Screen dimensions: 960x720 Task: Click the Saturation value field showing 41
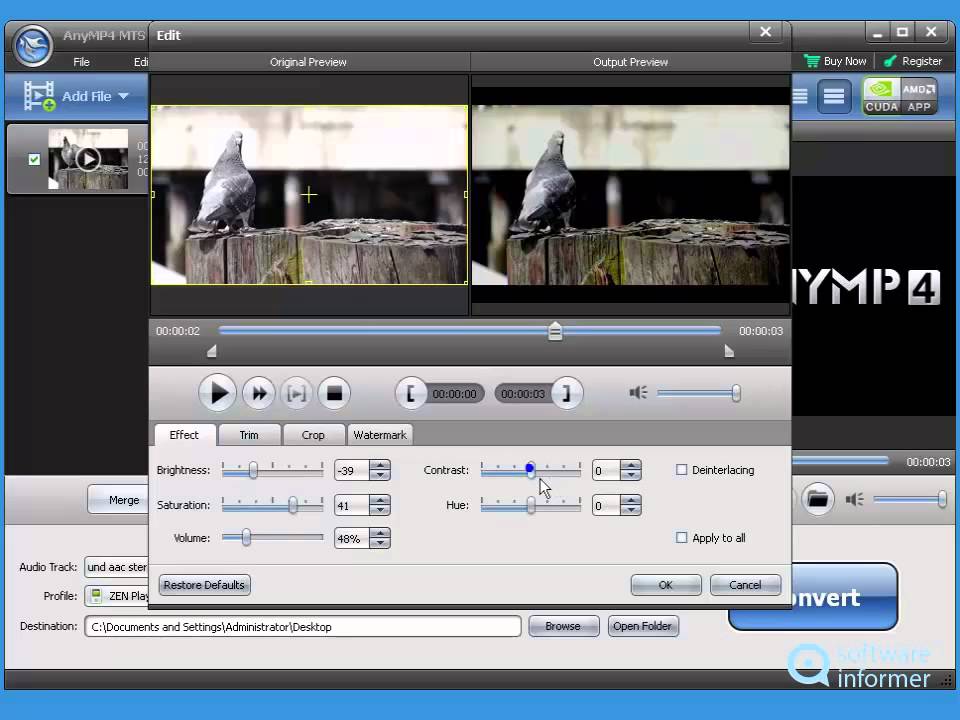pos(352,506)
